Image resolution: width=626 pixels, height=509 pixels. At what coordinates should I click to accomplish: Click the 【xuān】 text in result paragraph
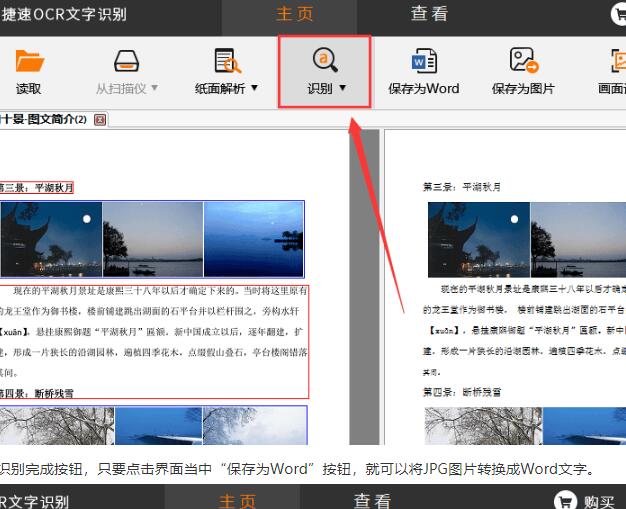click(444, 331)
